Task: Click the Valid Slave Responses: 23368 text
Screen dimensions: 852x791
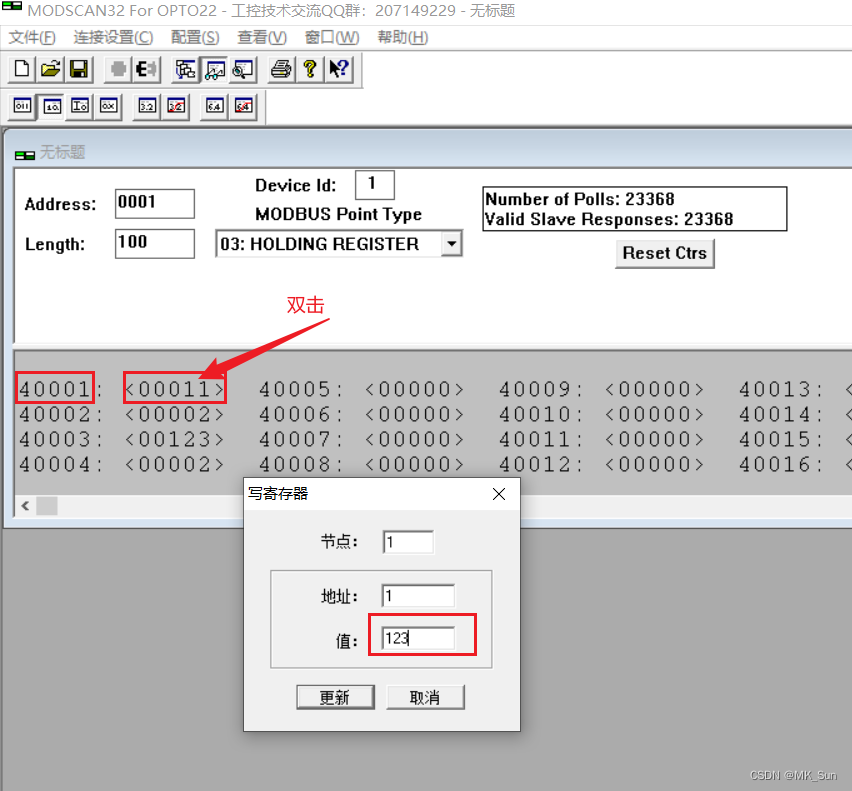Action: pyautogui.click(x=609, y=219)
